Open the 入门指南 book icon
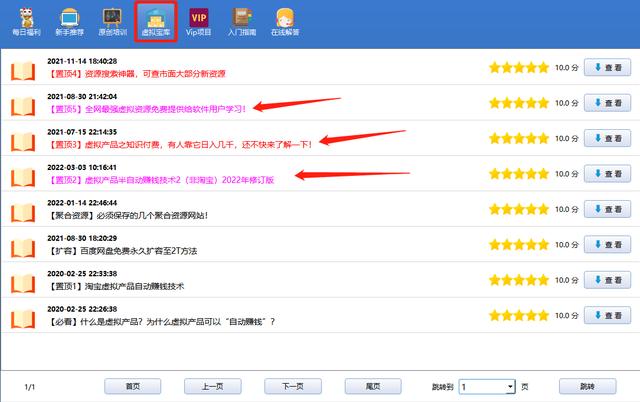Screen dimensions: 640x402 (x=242, y=22)
